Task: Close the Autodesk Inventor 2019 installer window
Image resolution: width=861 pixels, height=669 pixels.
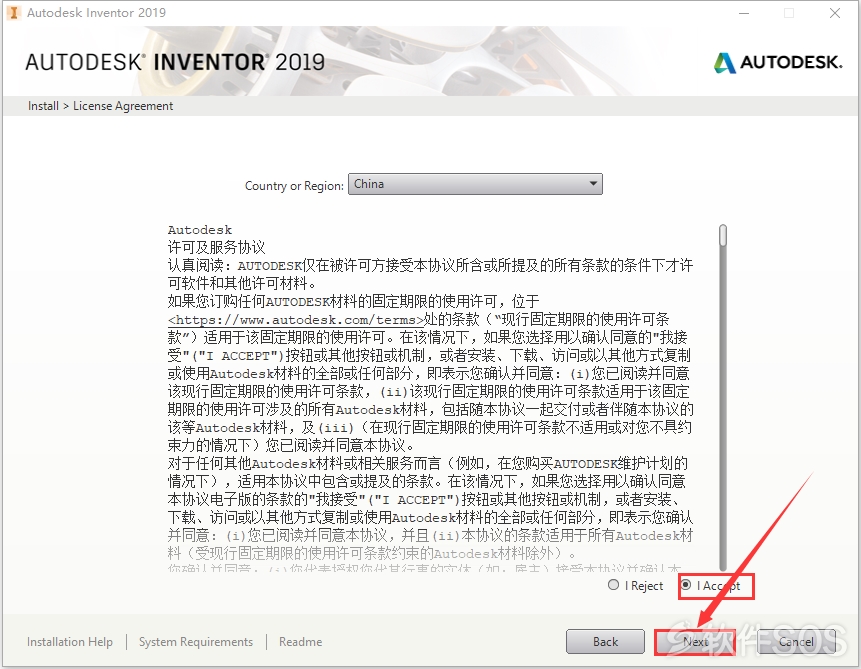Action: click(835, 13)
